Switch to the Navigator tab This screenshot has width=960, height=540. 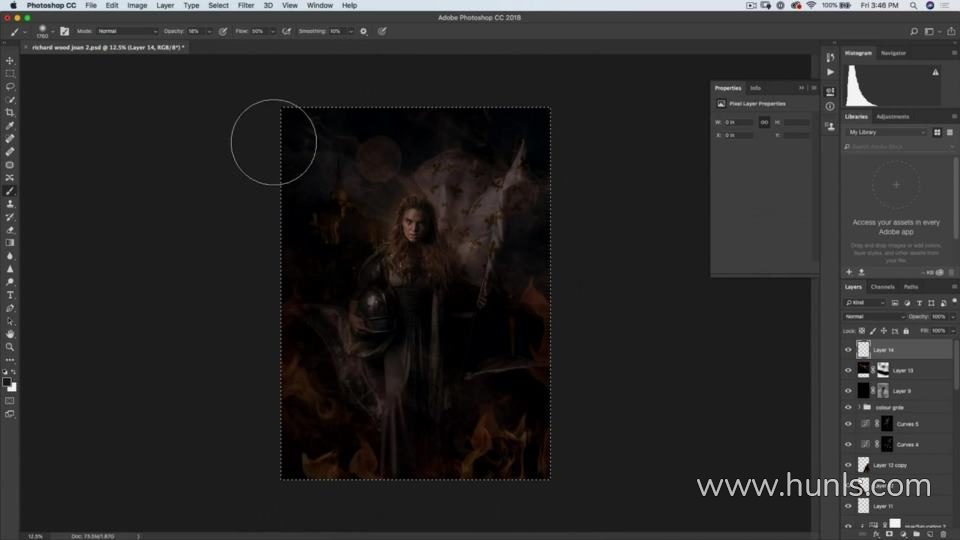[x=893, y=53]
